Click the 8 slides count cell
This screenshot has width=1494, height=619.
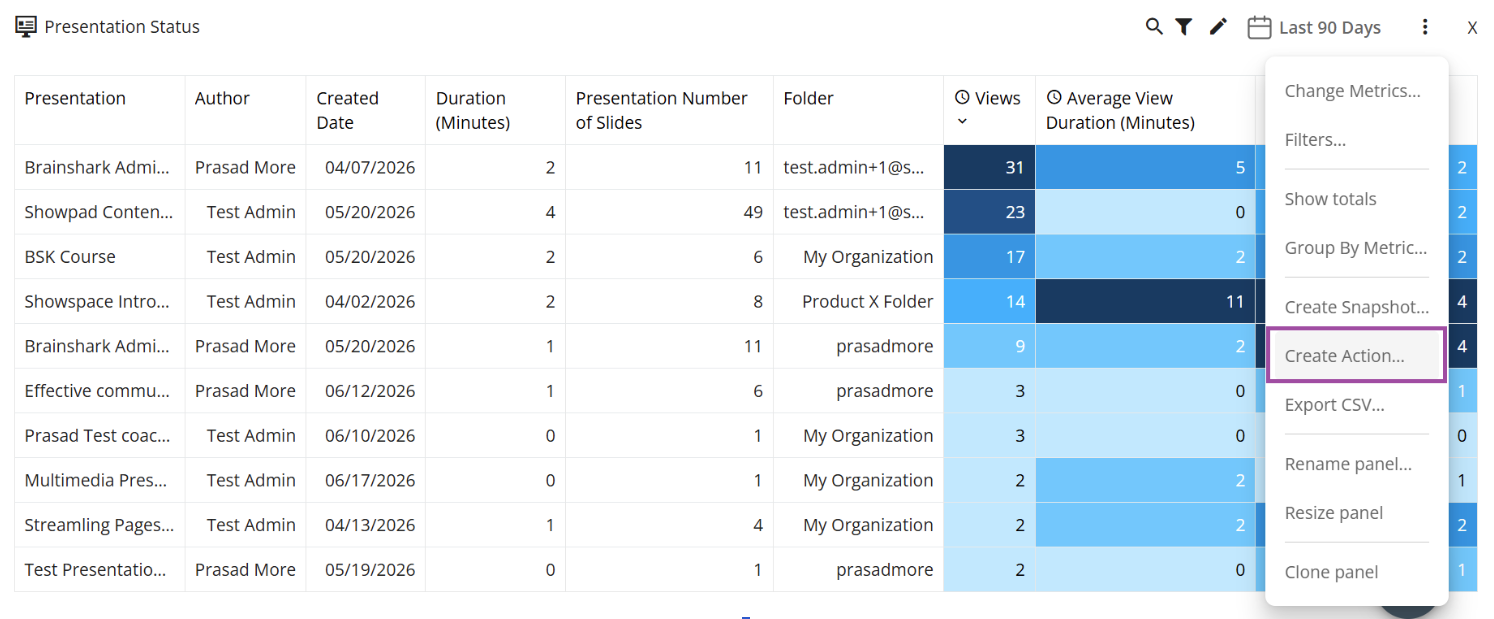coord(669,301)
